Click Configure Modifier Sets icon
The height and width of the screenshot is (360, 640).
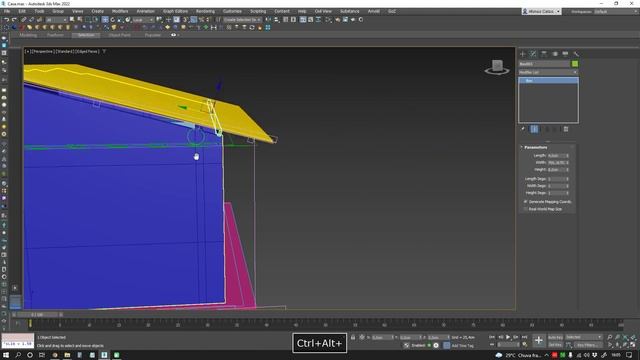point(566,129)
